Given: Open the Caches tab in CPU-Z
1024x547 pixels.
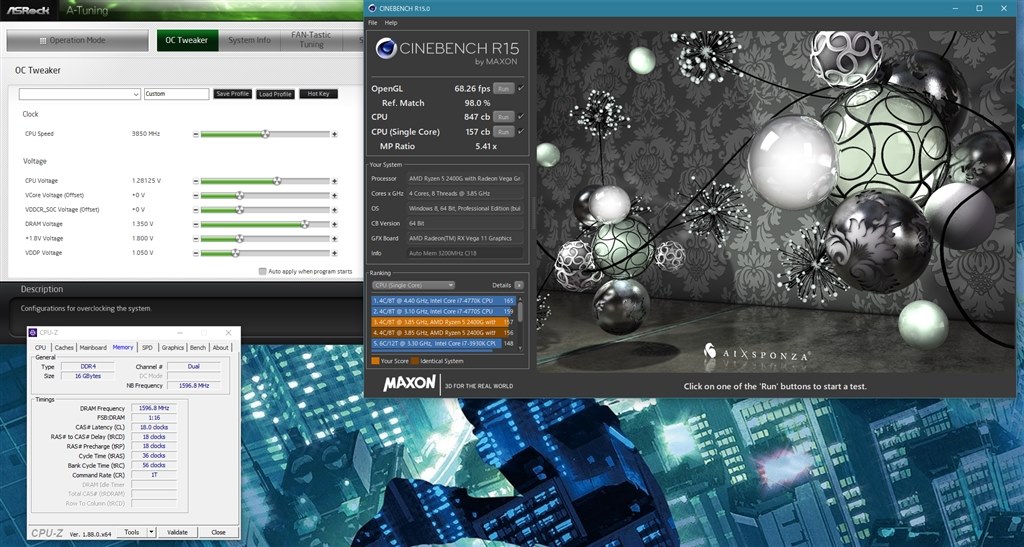Looking at the screenshot, I should (x=64, y=348).
